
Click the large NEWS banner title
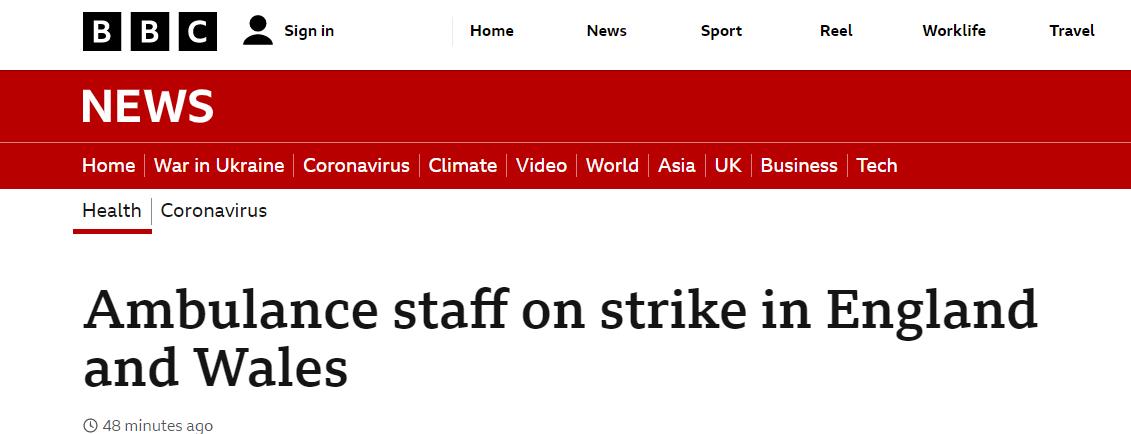[148, 107]
